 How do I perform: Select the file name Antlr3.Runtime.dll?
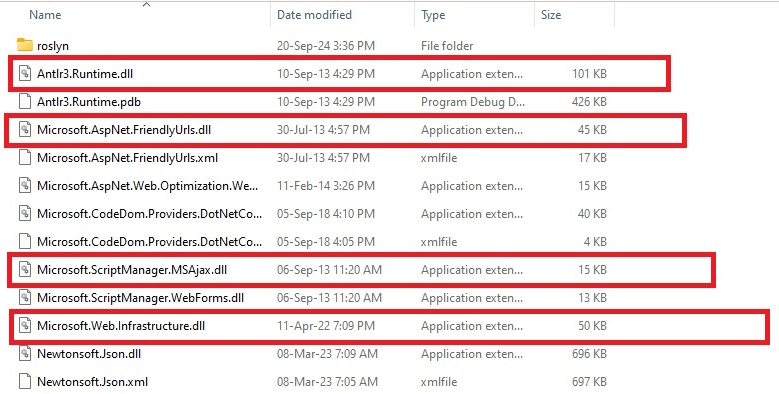coord(85,74)
